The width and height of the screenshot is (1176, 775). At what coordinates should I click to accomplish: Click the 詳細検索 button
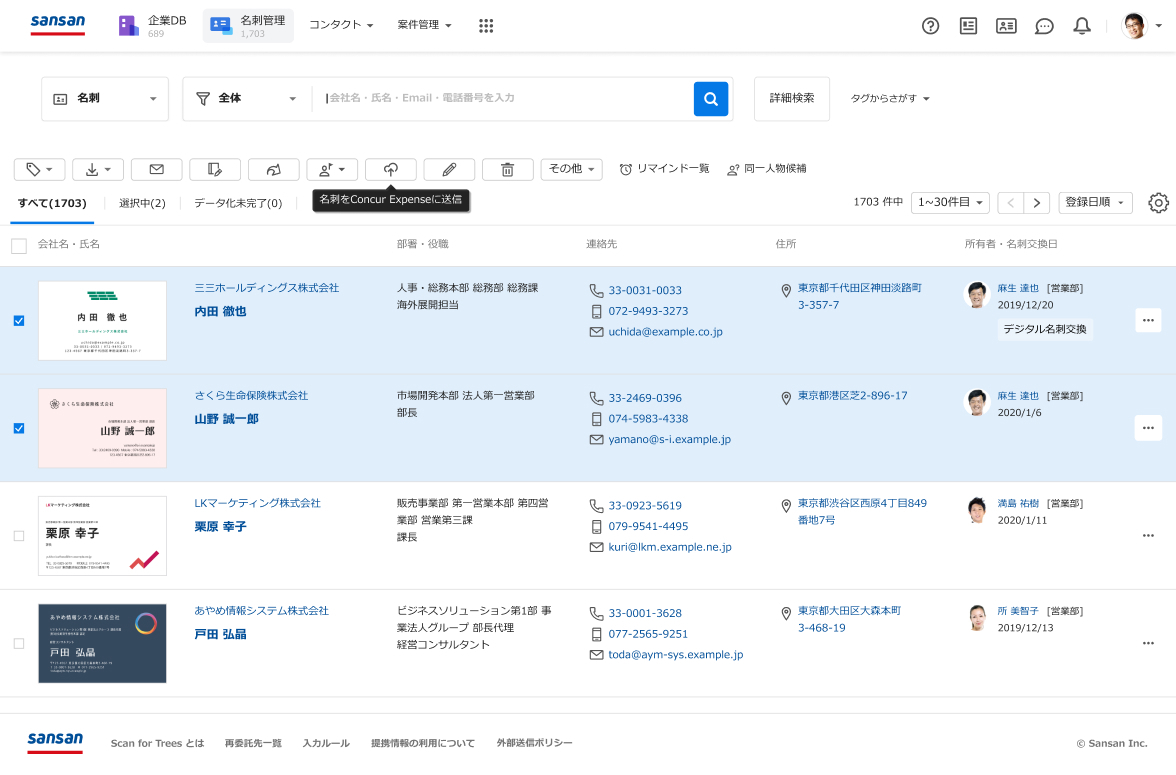point(792,98)
